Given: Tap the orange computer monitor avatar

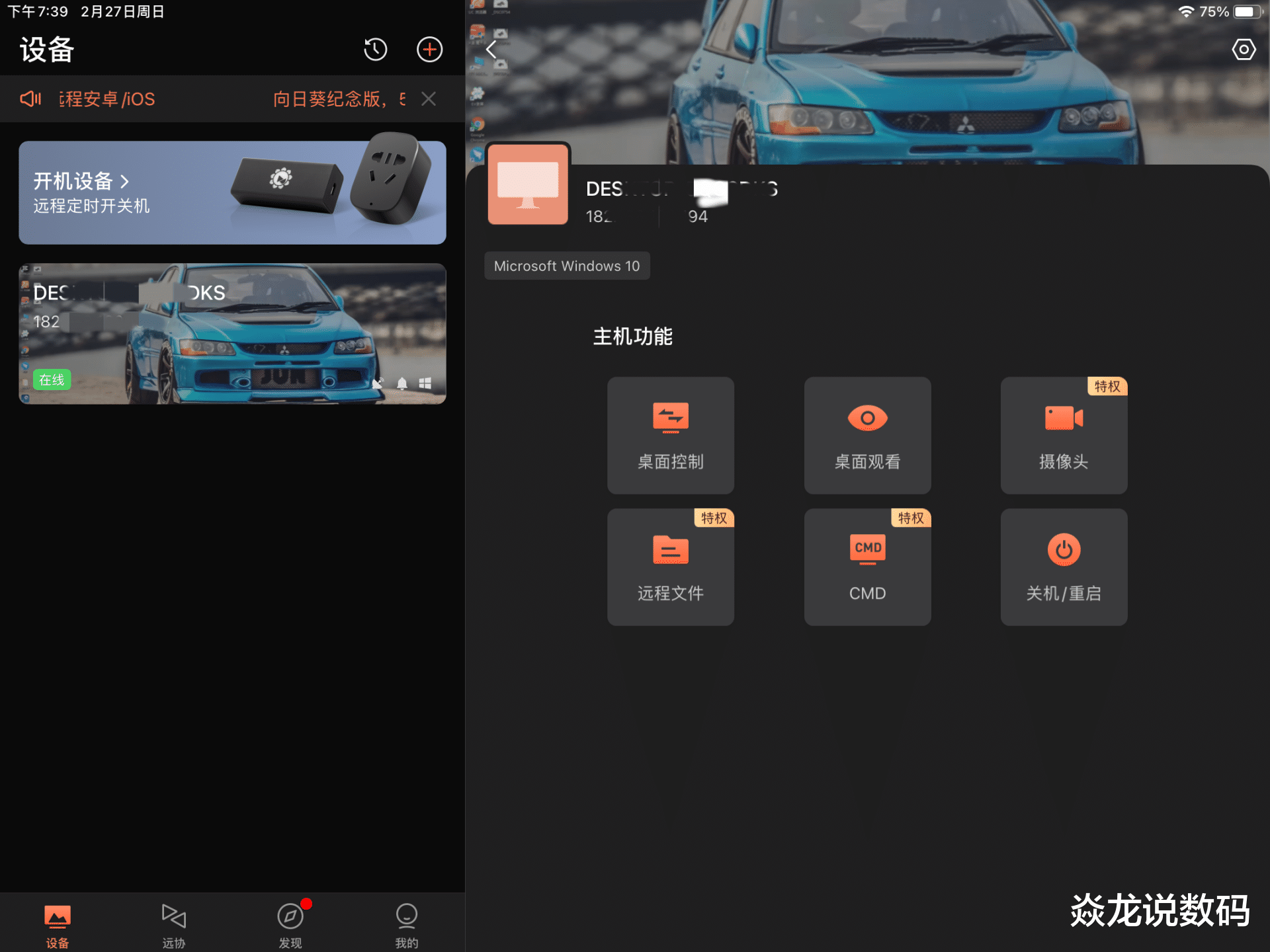Looking at the screenshot, I should point(528,184).
